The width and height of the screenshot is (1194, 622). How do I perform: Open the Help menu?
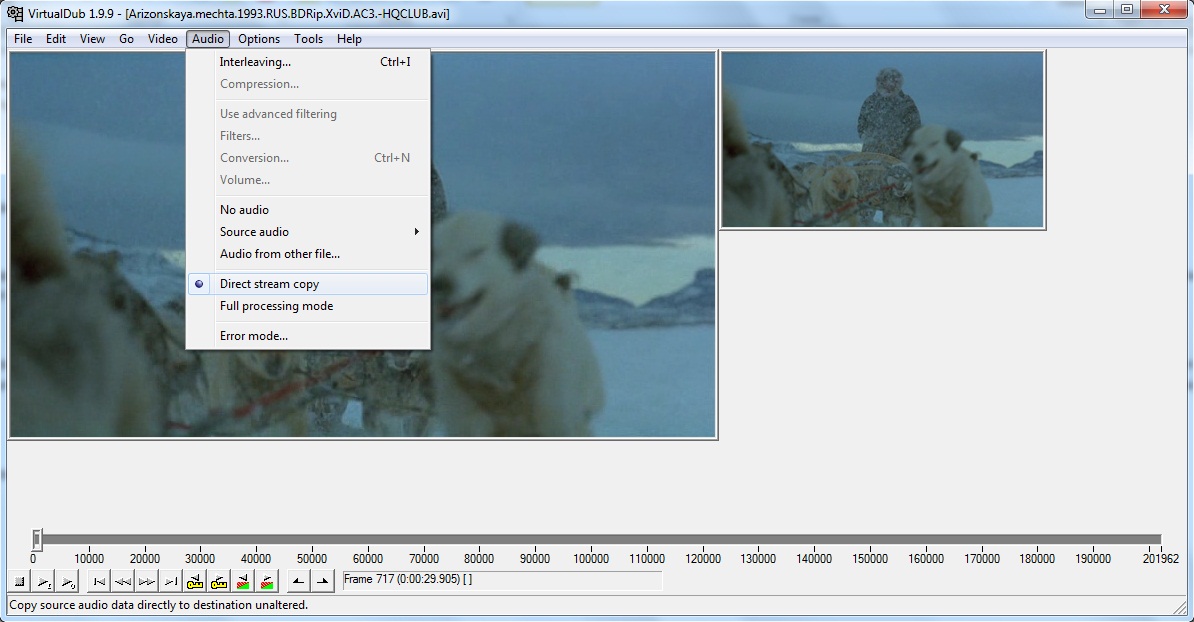click(350, 39)
